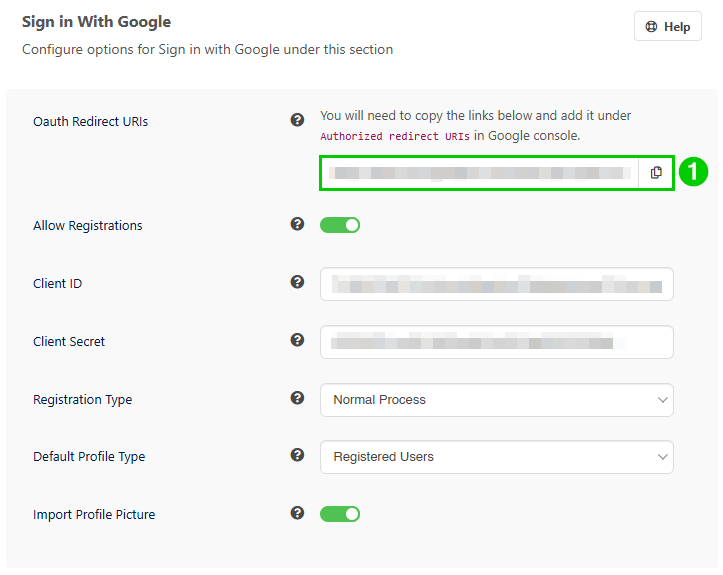Focus the Client ID input field
The height and width of the screenshot is (575, 723).
coord(497,284)
